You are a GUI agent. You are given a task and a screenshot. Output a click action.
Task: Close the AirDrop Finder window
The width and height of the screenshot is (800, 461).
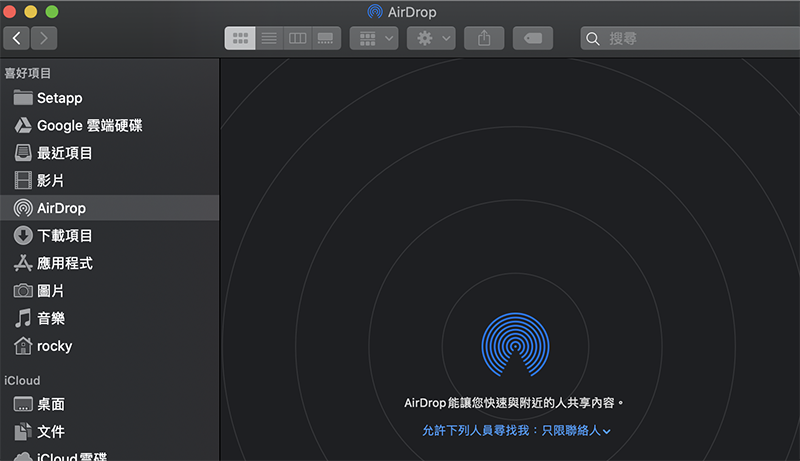click(x=9, y=12)
